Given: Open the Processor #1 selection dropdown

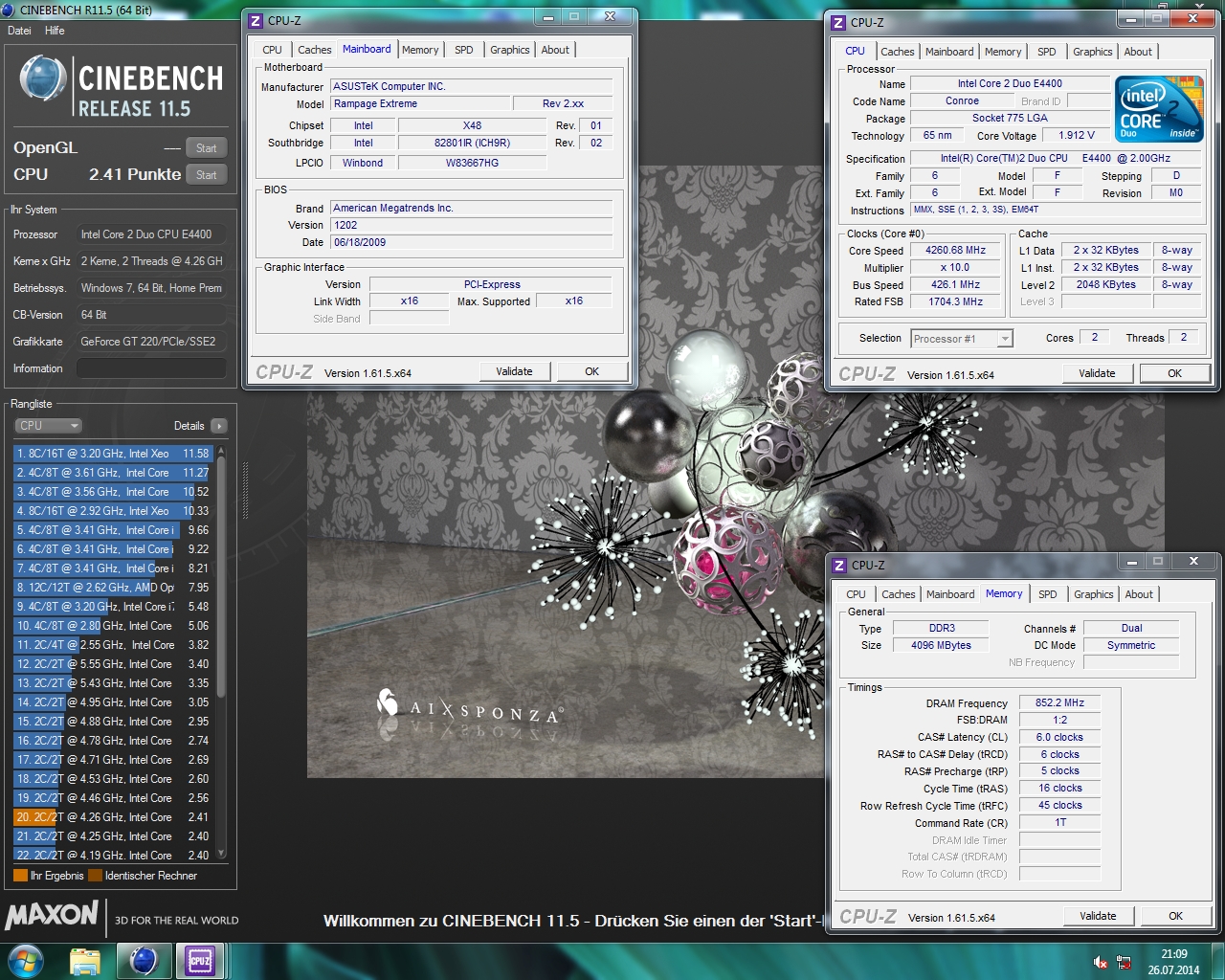Looking at the screenshot, I should click(961, 339).
